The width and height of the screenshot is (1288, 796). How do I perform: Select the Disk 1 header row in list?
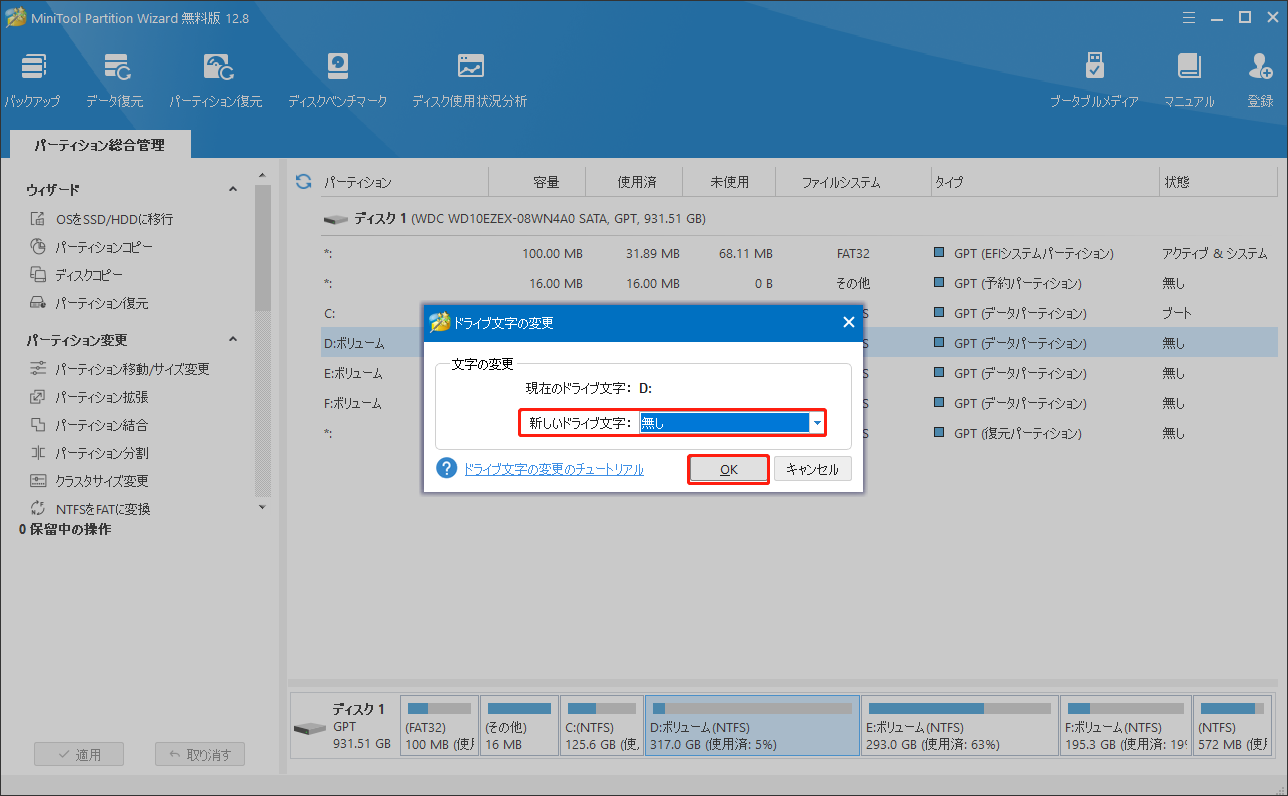[799, 218]
